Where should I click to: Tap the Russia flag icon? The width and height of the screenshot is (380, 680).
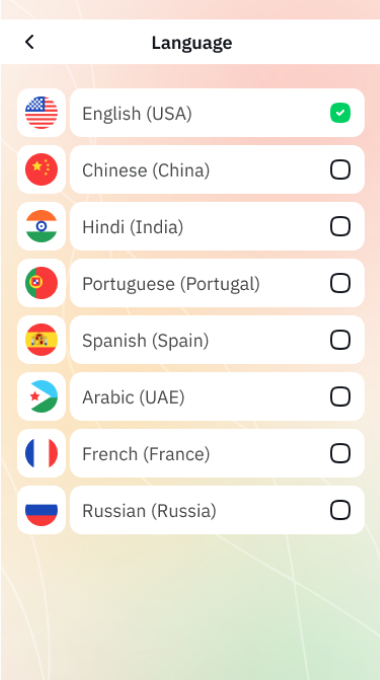pyautogui.click(x=41, y=510)
